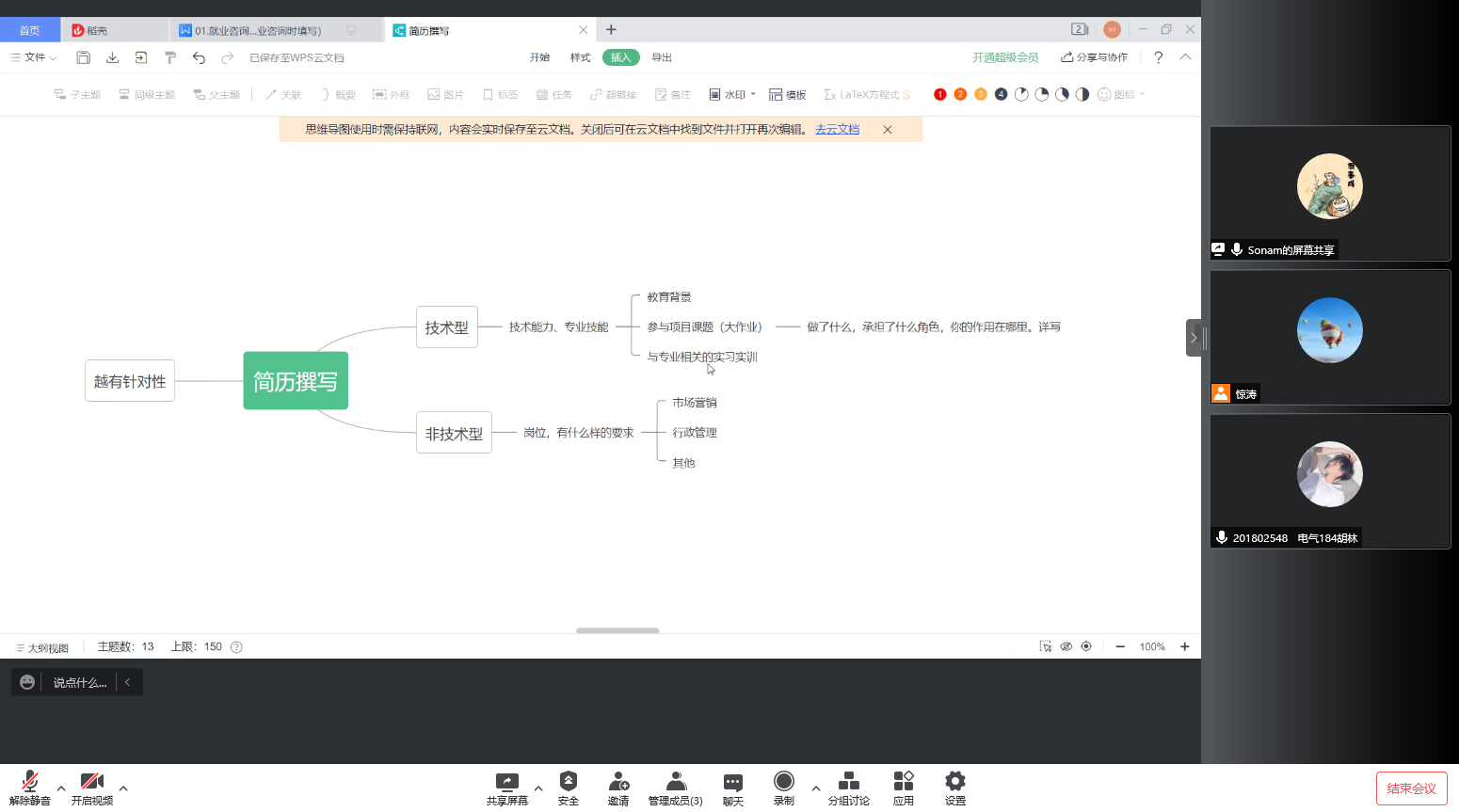Expand options arrow beside 共享屏幕
Image resolution: width=1459 pixels, height=812 pixels.
point(538,788)
